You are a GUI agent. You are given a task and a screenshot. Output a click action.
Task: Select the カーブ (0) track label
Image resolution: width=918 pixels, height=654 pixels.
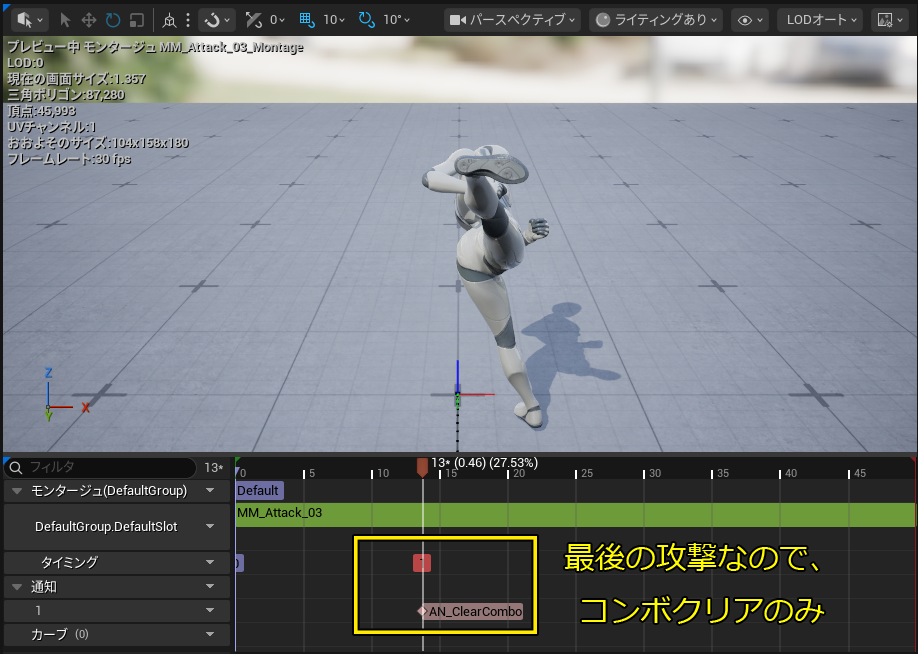point(60,634)
